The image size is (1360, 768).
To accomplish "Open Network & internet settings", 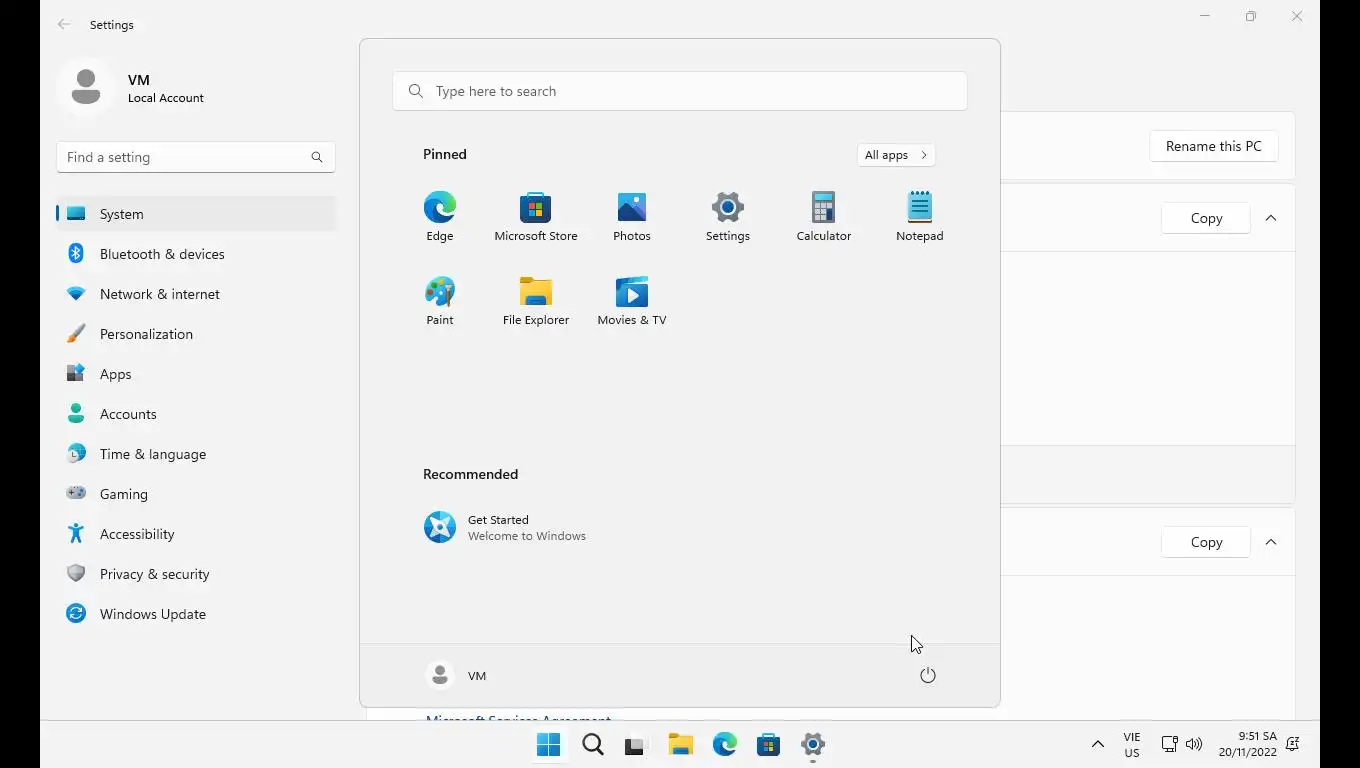I will 196,294.
